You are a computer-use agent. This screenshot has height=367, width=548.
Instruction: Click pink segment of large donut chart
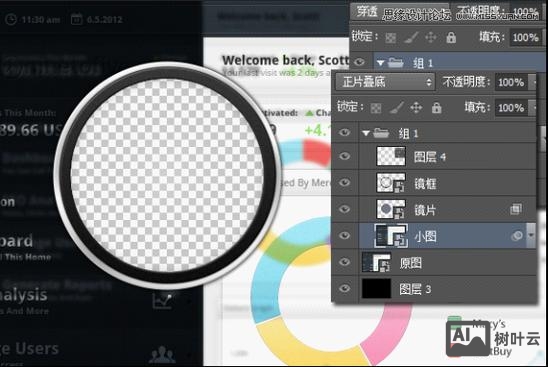386,334
